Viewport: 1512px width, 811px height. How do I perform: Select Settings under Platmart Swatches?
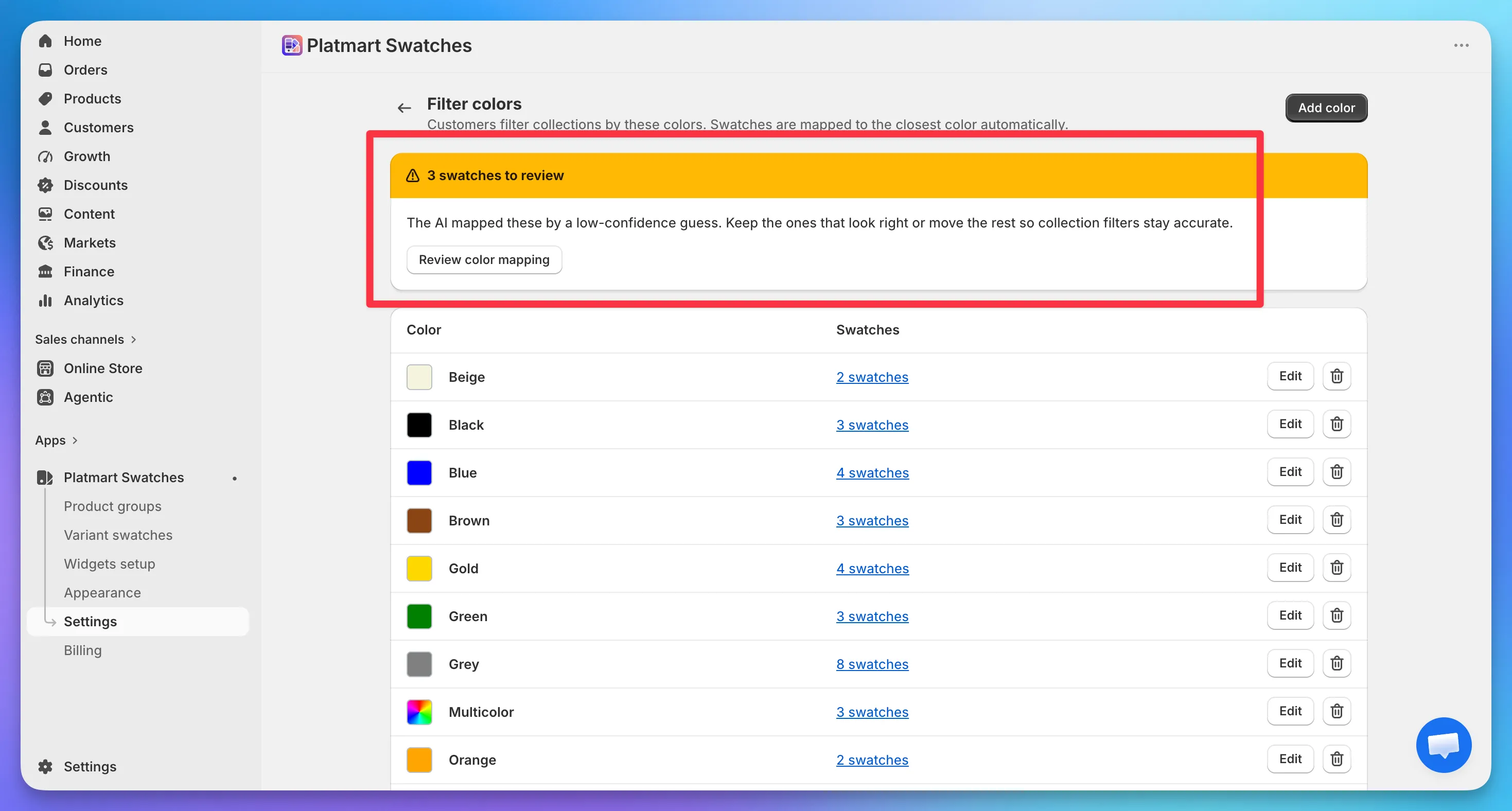point(138,622)
